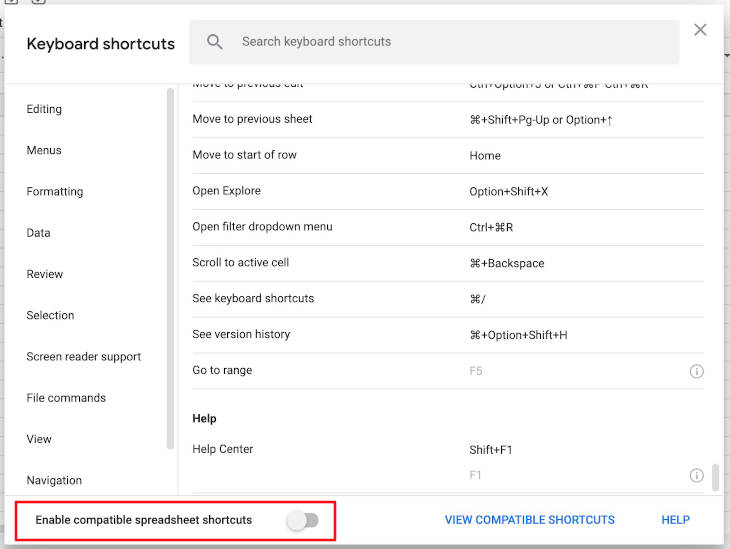Open File commands category
This screenshot has height=549, width=730.
[66, 398]
